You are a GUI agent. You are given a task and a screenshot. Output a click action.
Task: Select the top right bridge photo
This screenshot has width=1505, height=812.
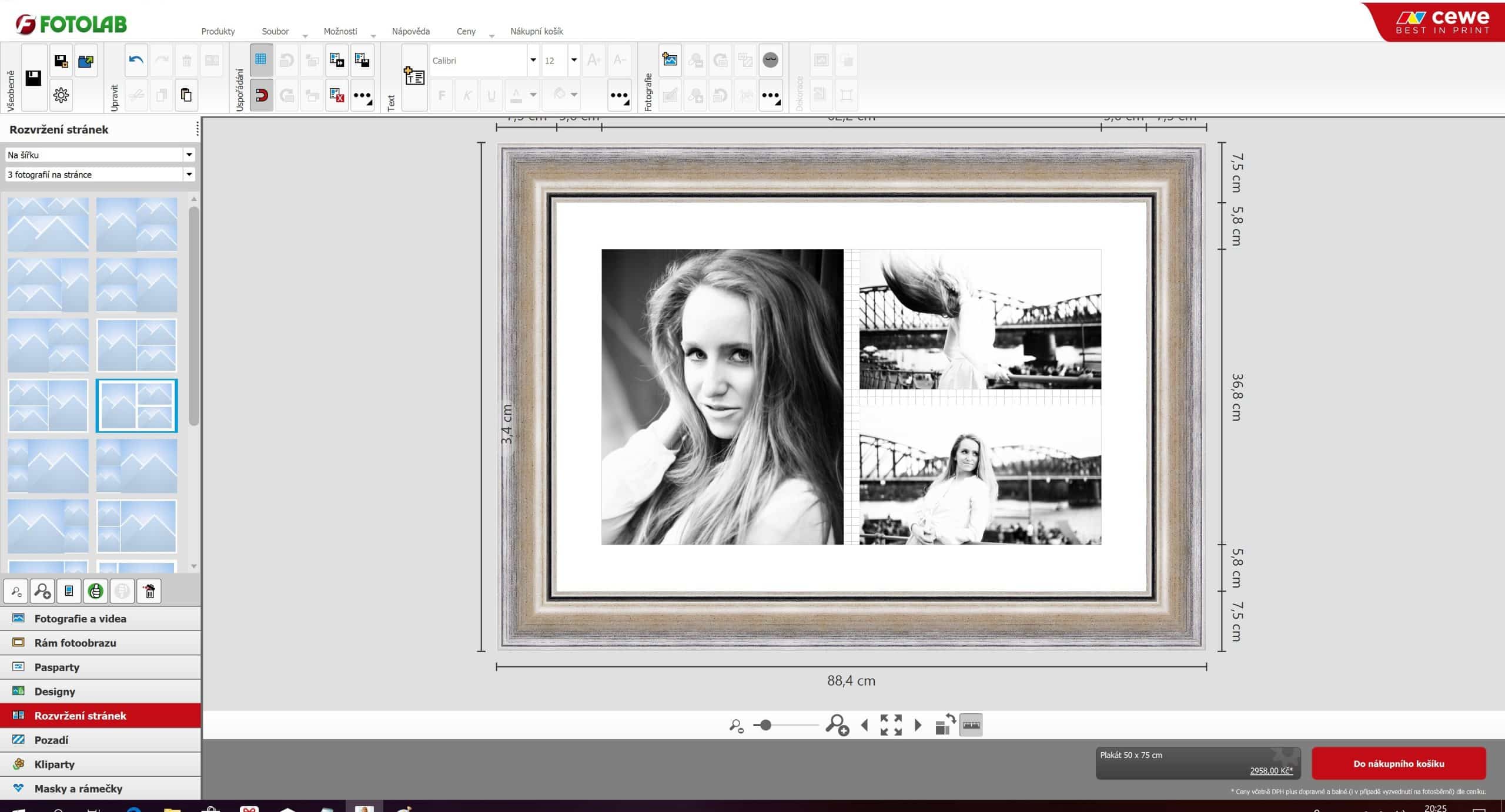980,320
